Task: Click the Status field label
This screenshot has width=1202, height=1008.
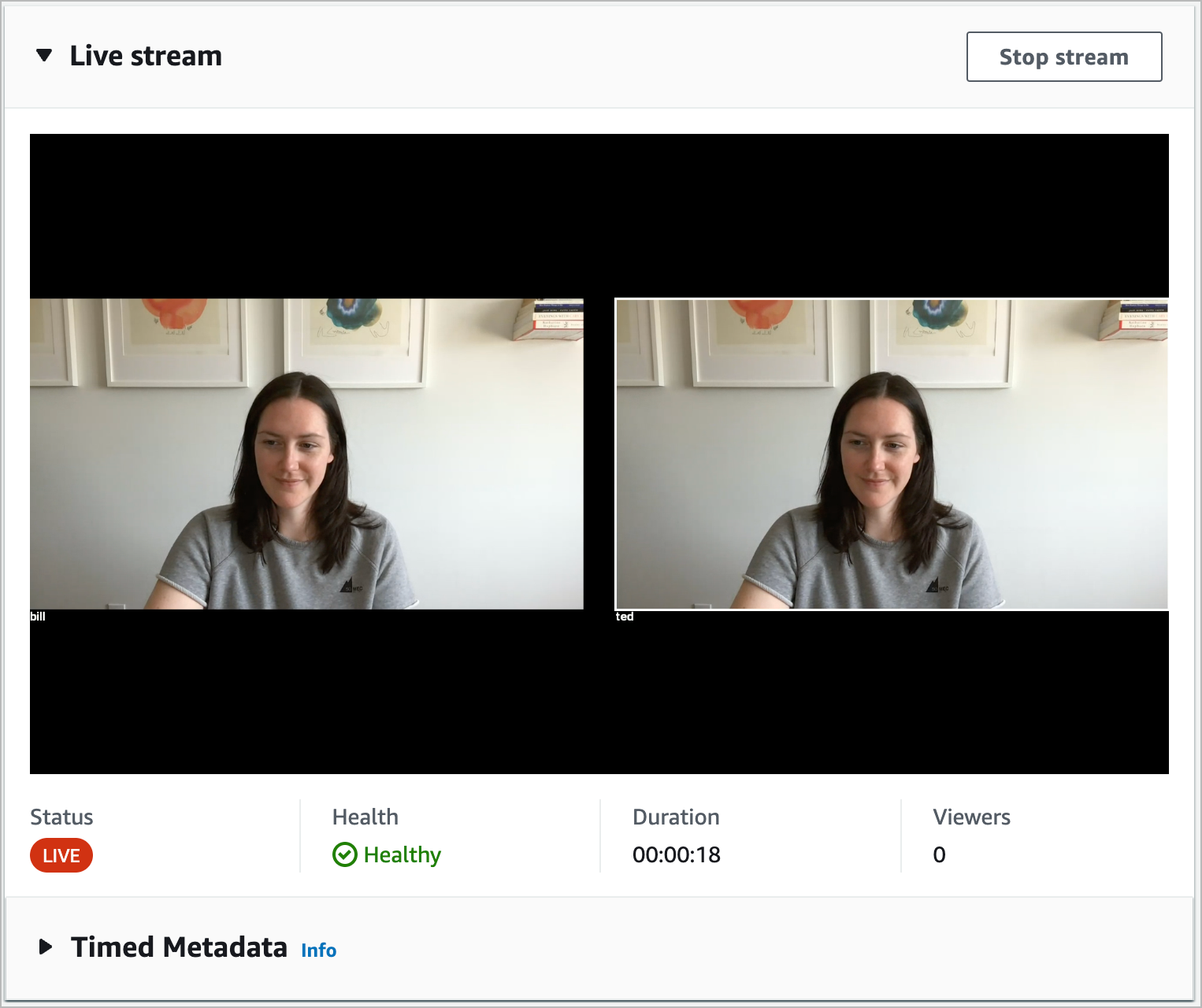Action: coord(61,817)
